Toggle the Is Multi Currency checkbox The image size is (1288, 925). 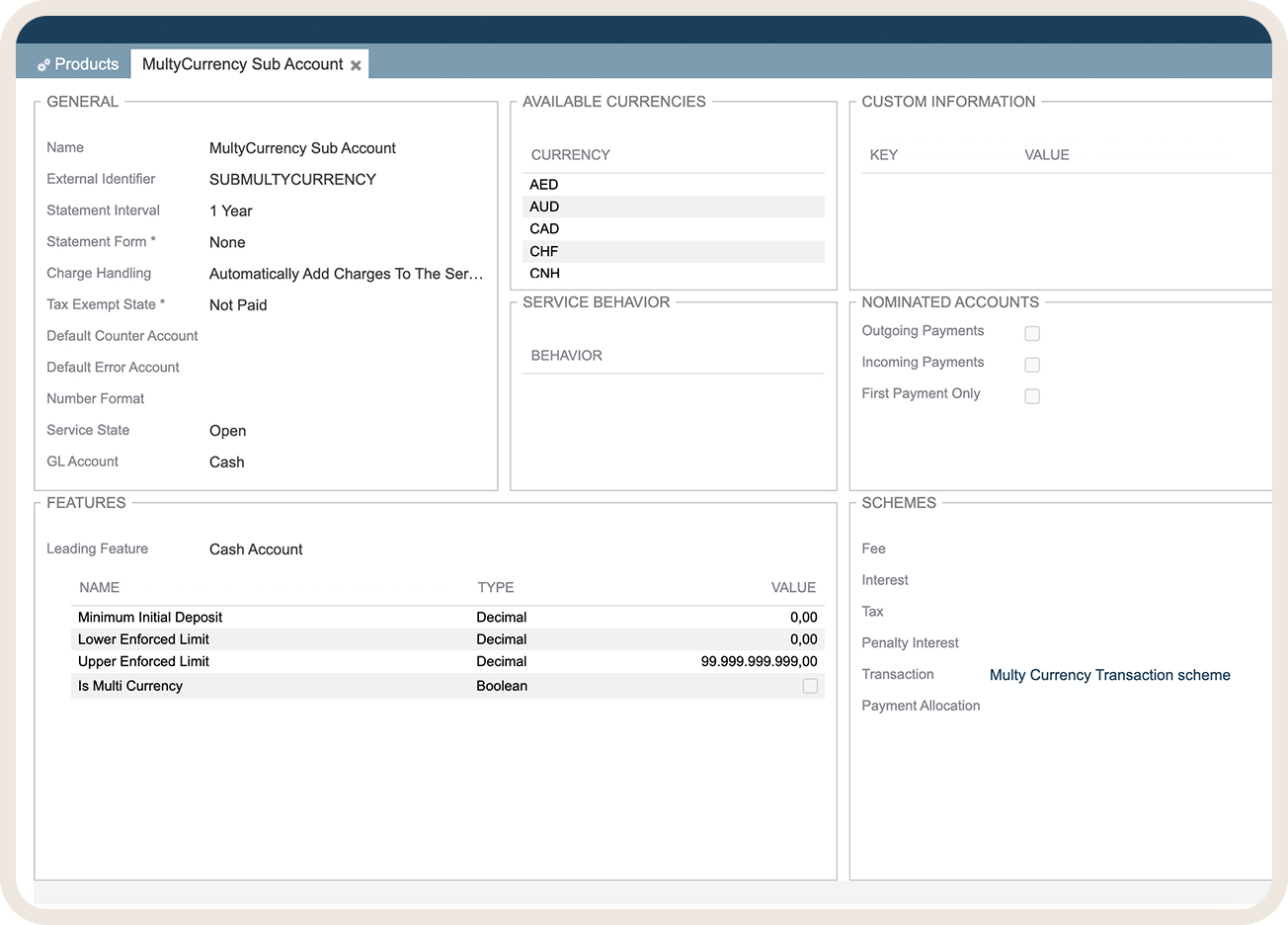point(810,686)
